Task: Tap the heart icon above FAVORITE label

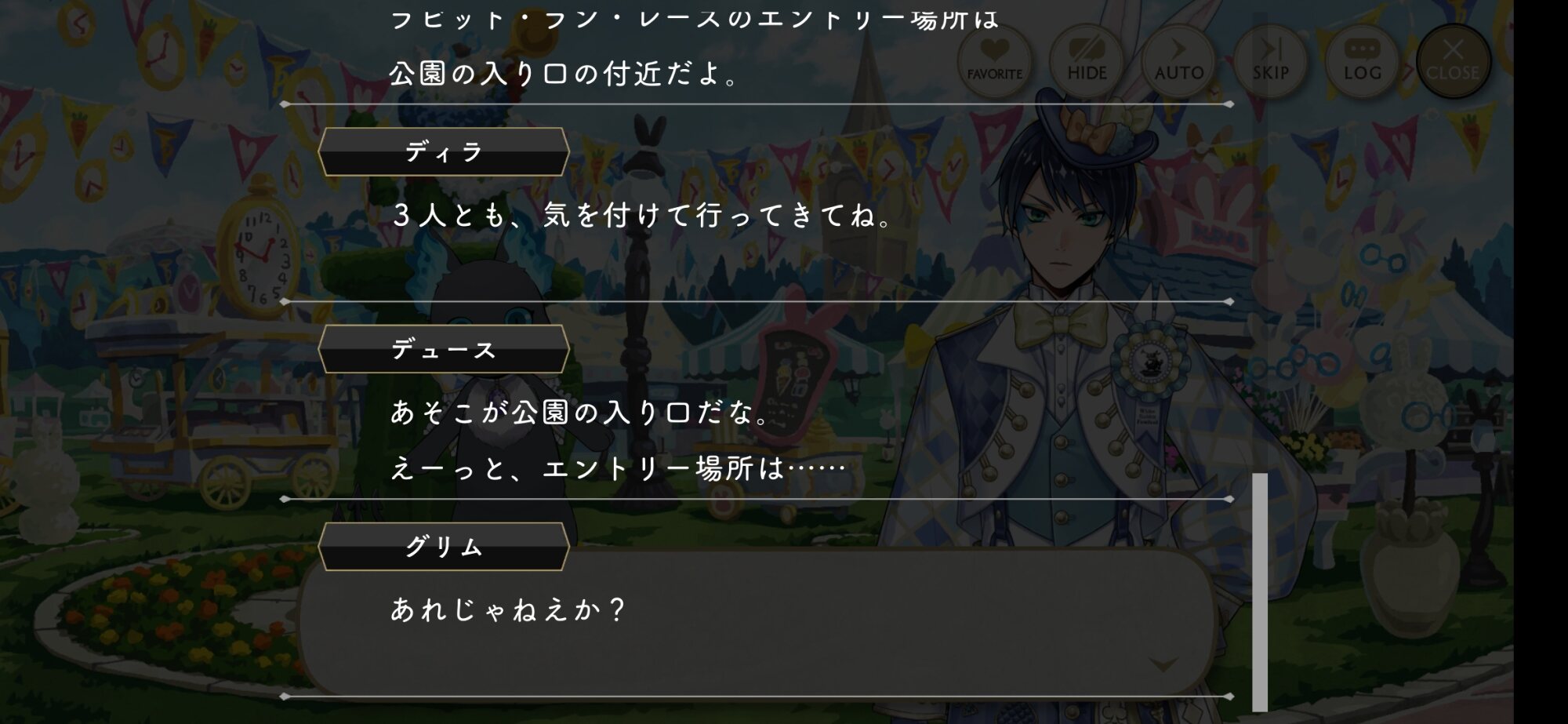Action: (994, 50)
